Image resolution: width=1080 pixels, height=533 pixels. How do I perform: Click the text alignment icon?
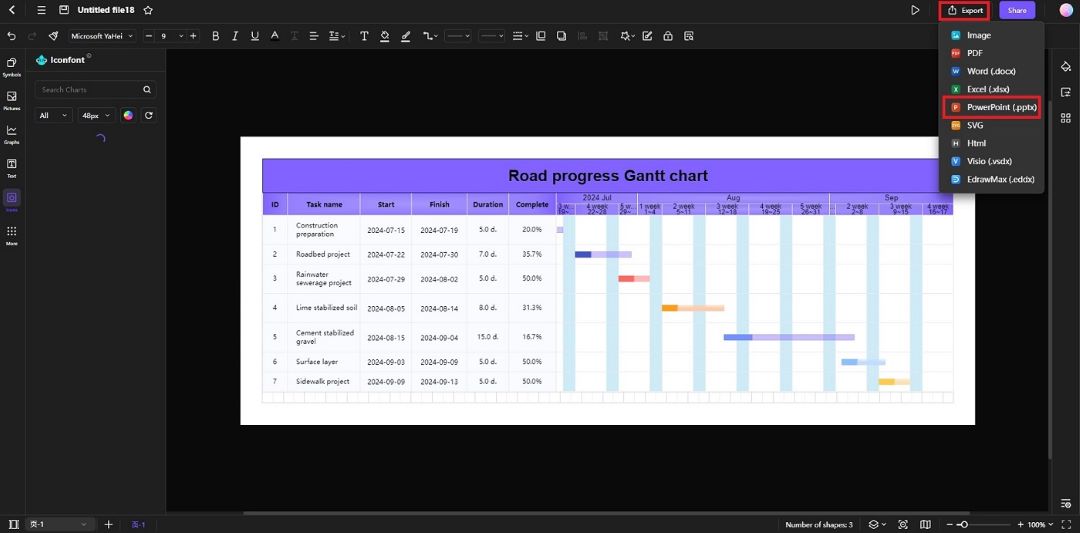[x=313, y=36]
